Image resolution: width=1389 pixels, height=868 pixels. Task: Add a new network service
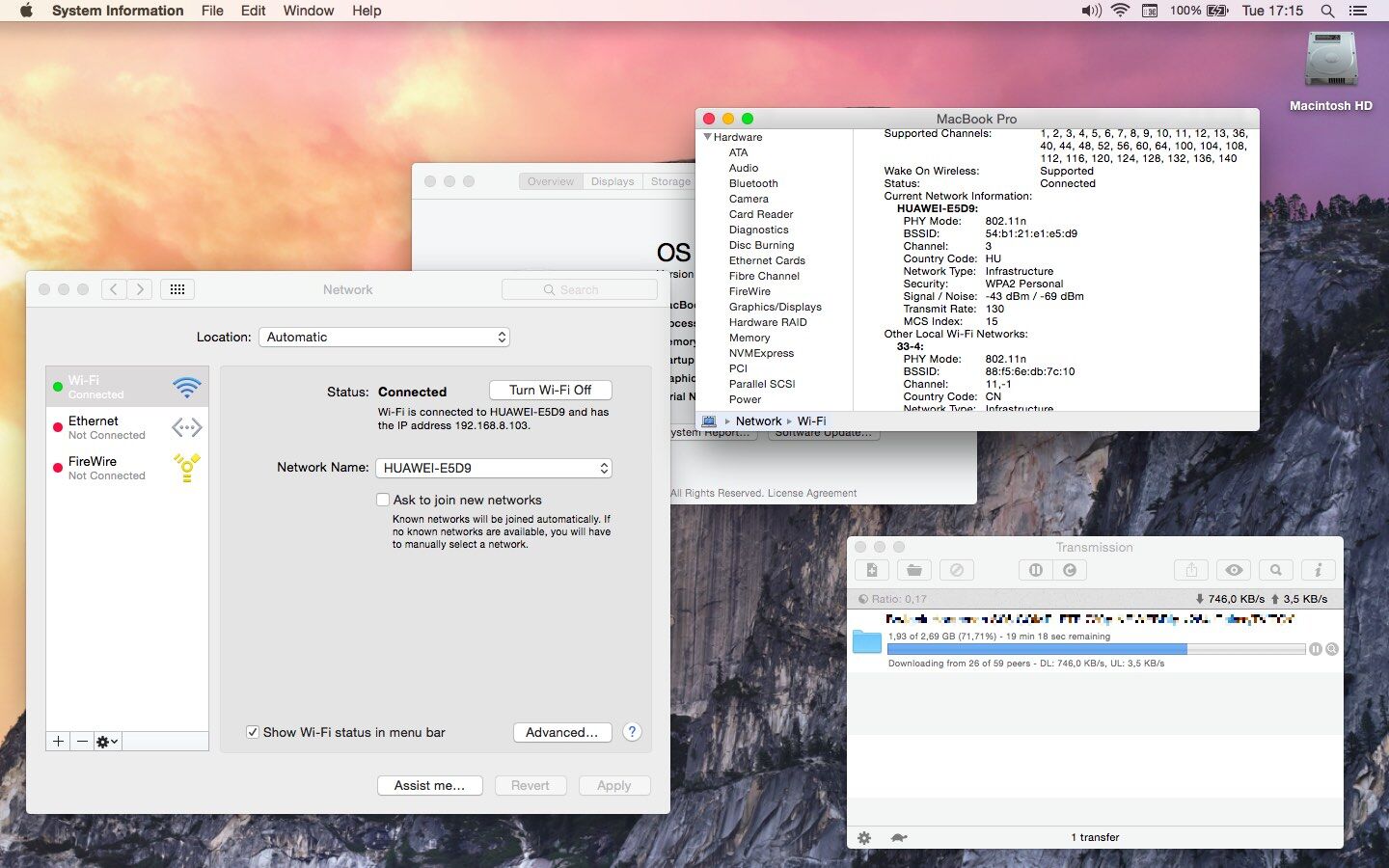[x=58, y=741]
